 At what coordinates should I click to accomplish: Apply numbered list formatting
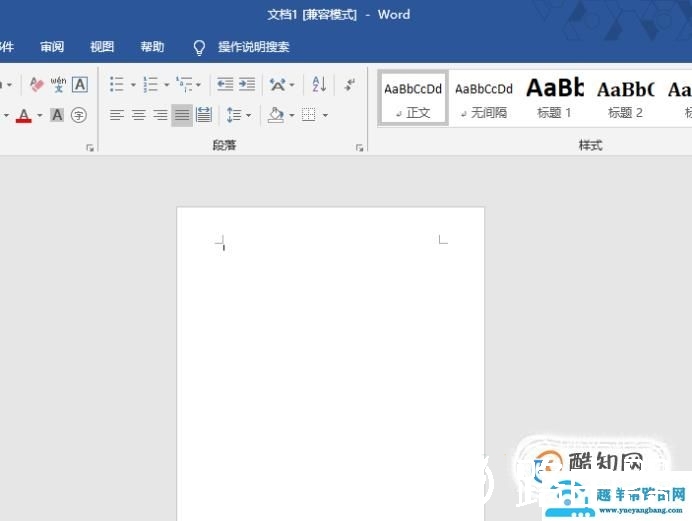point(150,84)
